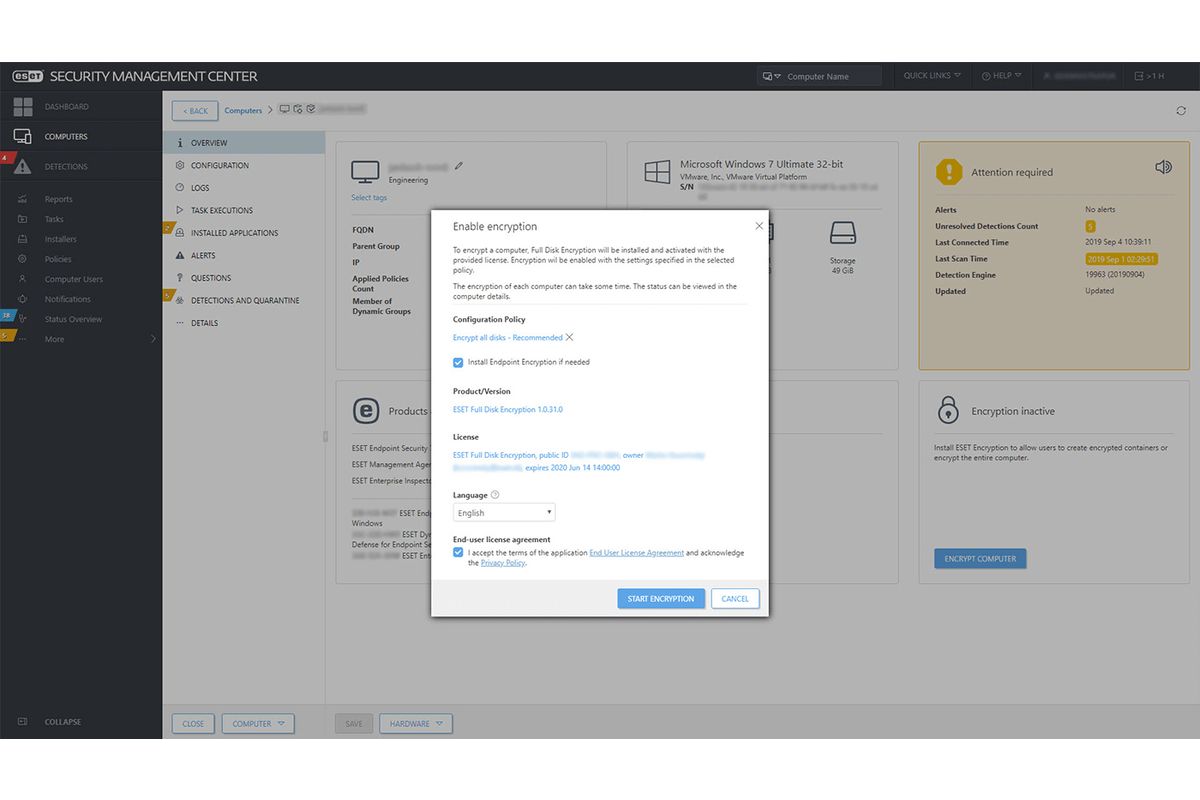Click the Products e-logo icon
Screen dimensions: 1200x800
[367, 411]
